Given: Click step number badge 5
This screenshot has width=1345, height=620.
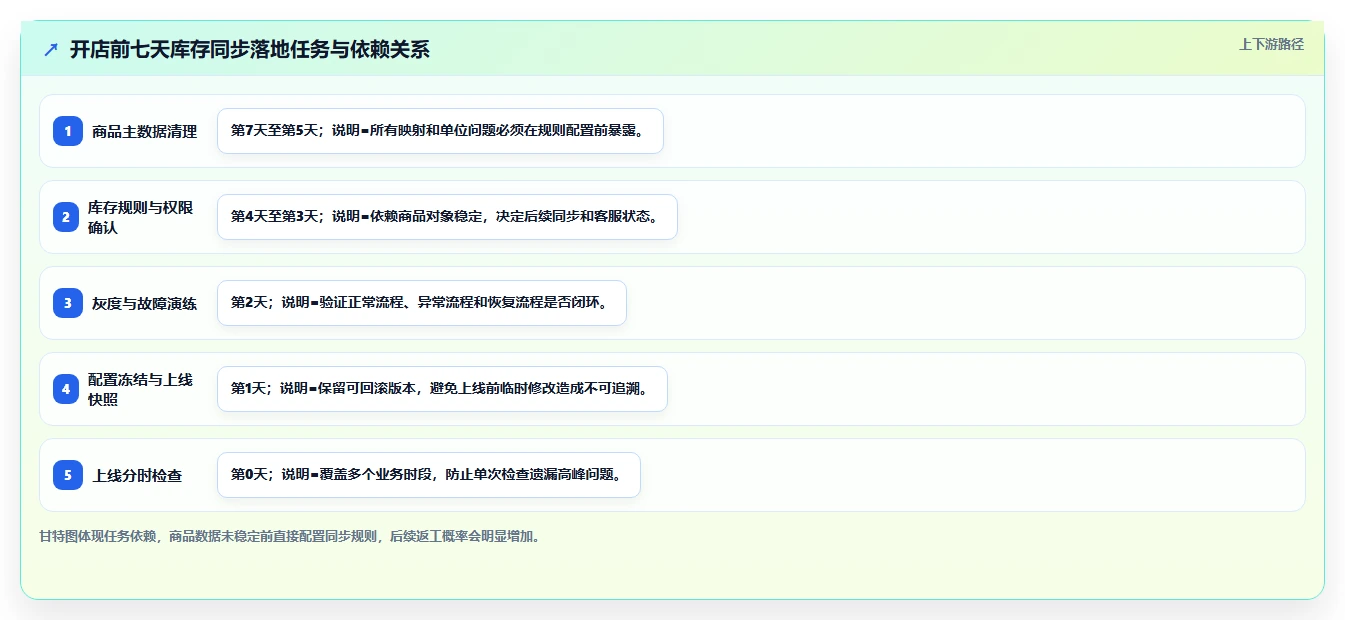Looking at the screenshot, I should pyautogui.click(x=68, y=475).
